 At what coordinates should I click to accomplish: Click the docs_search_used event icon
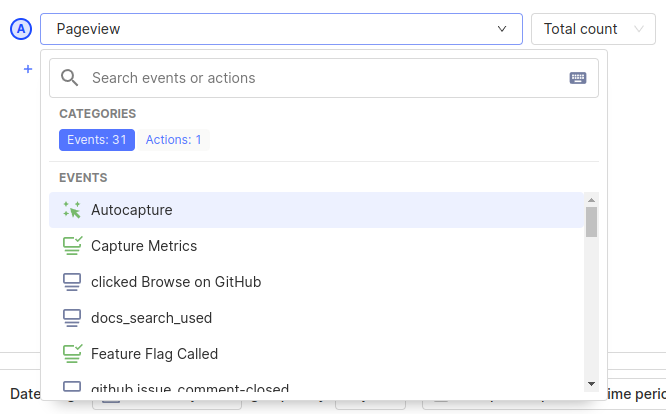tap(71, 318)
